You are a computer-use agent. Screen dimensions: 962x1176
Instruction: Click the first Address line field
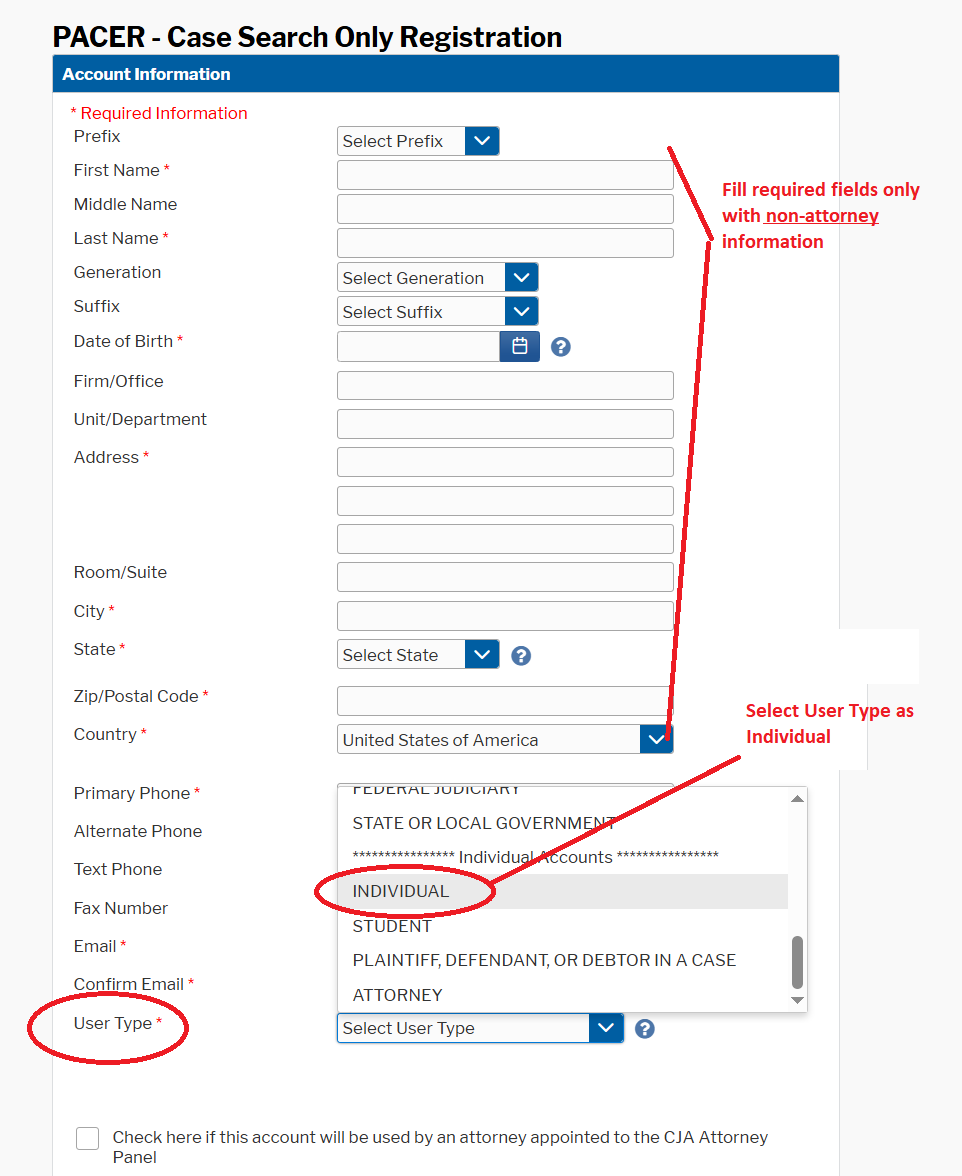click(505, 462)
